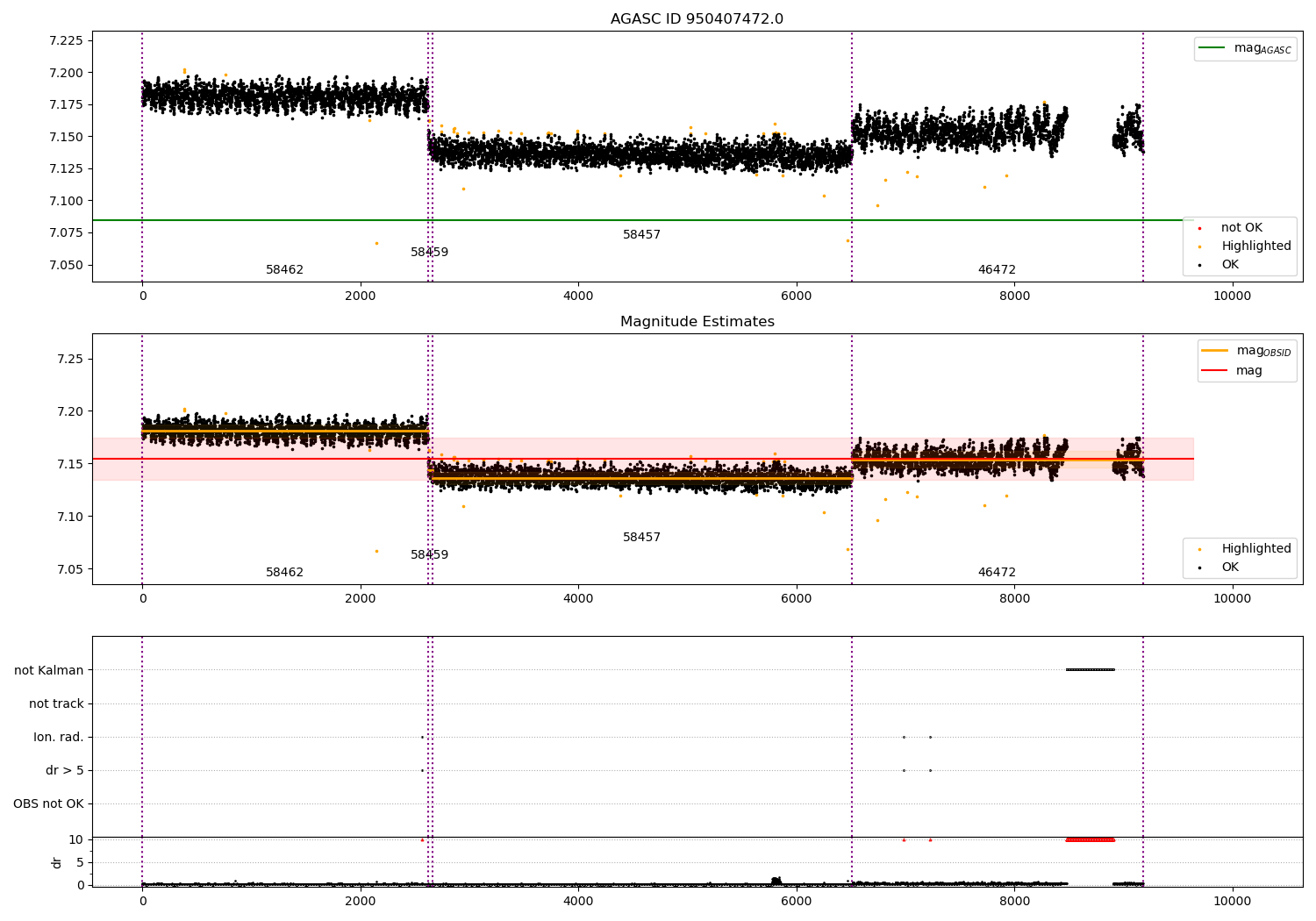
Task: Click 'not OK' in the top plot legend
Action: tap(1241, 228)
